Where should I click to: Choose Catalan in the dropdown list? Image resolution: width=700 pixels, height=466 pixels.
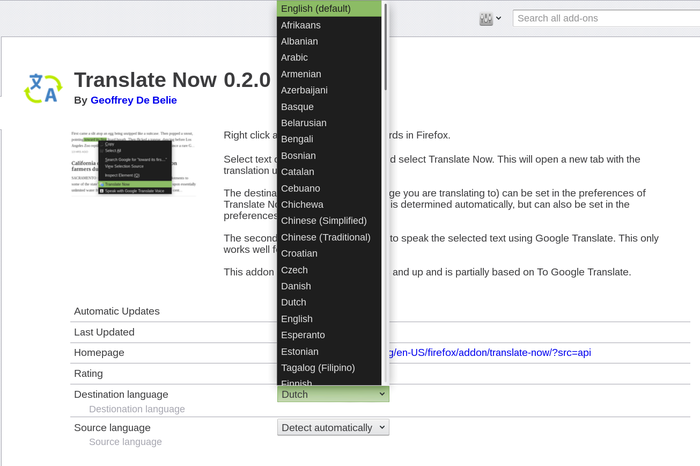click(x=329, y=172)
